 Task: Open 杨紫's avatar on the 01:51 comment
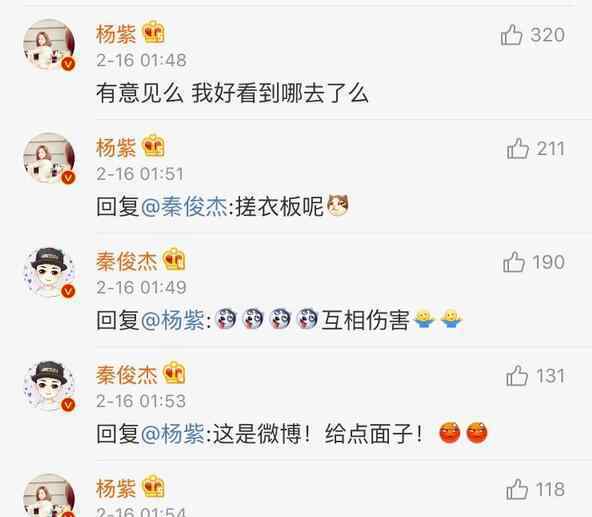coord(49,158)
